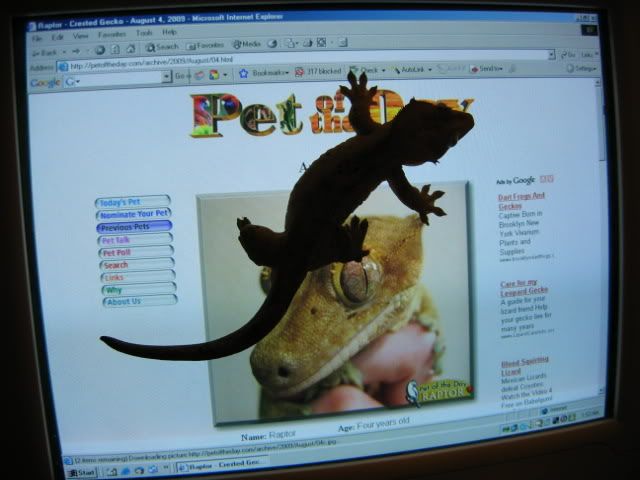Expand the Google search box dropdown
640x480 pixels.
click(166, 76)
